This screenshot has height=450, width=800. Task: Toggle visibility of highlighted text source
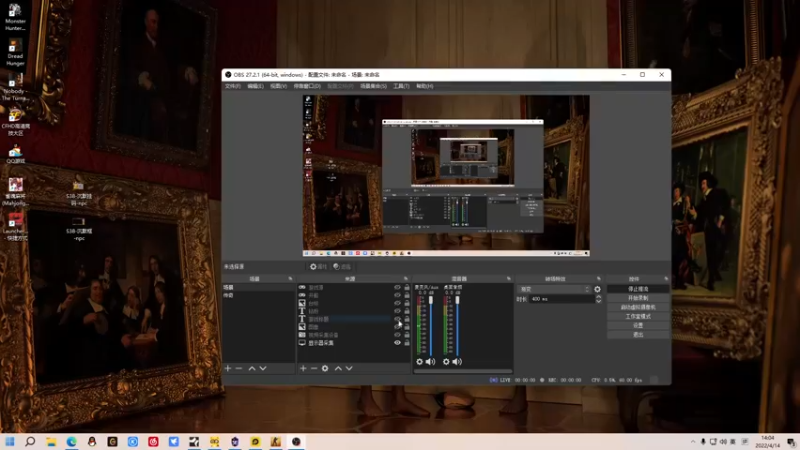tap(397, 319)
